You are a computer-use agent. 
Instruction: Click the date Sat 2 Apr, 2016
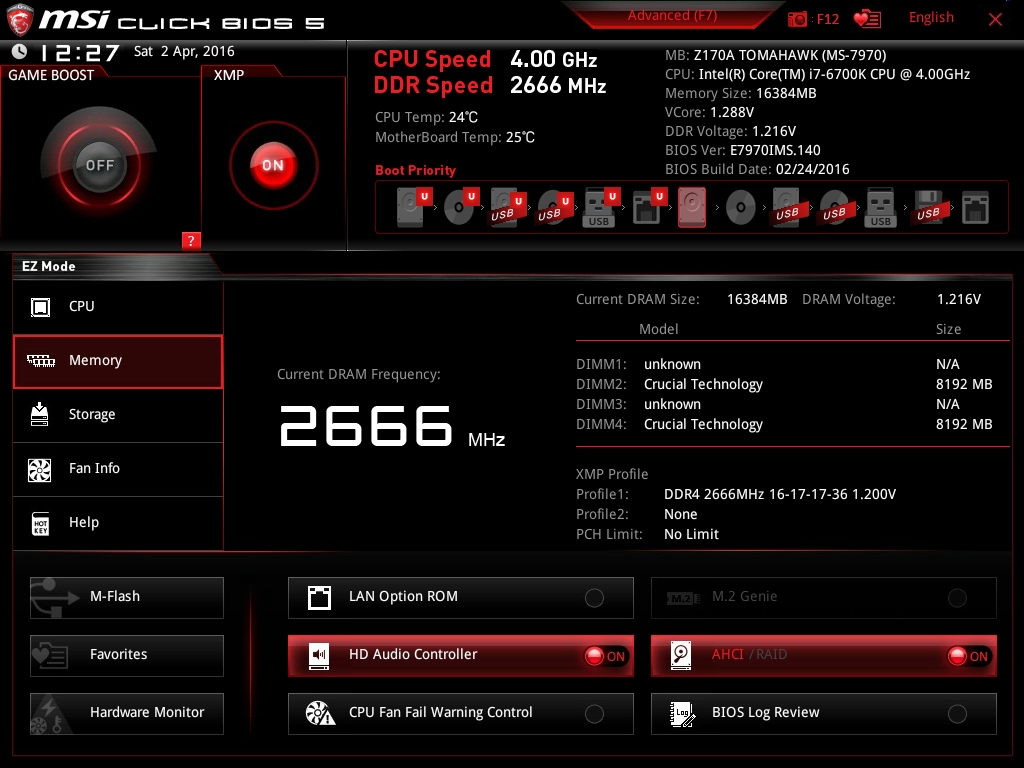click(x=184, y=52)
